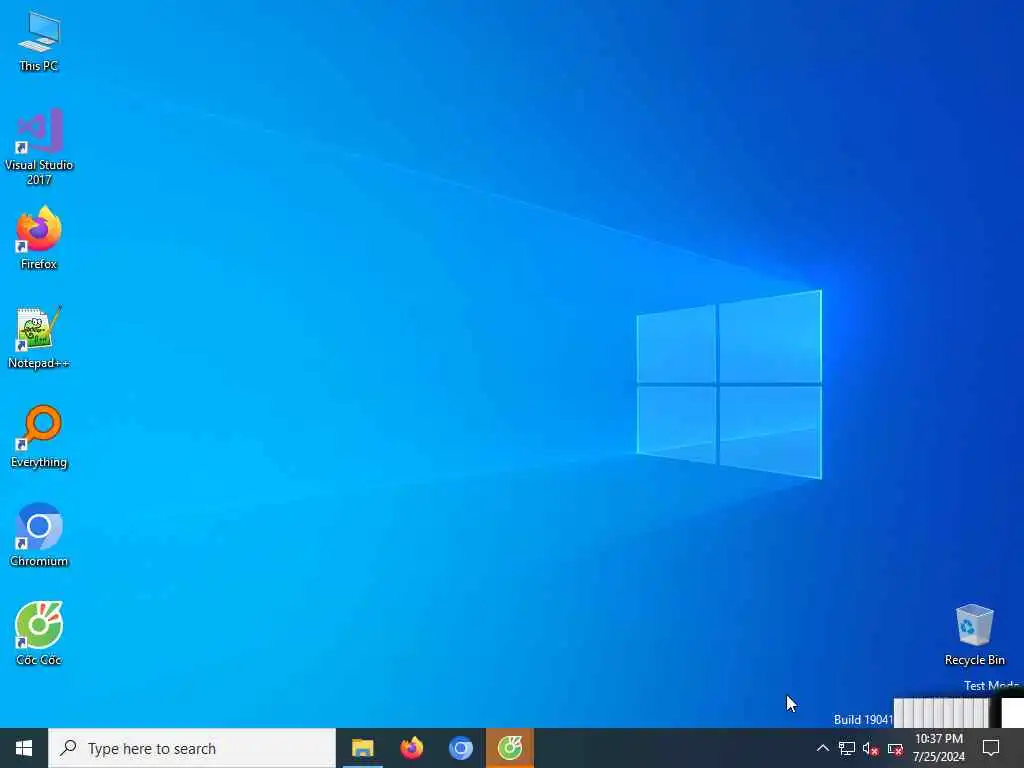Viewport: 1024px width, 768px height.
Task: Click the tray icon left of the clock
Action: click(895, 748)
